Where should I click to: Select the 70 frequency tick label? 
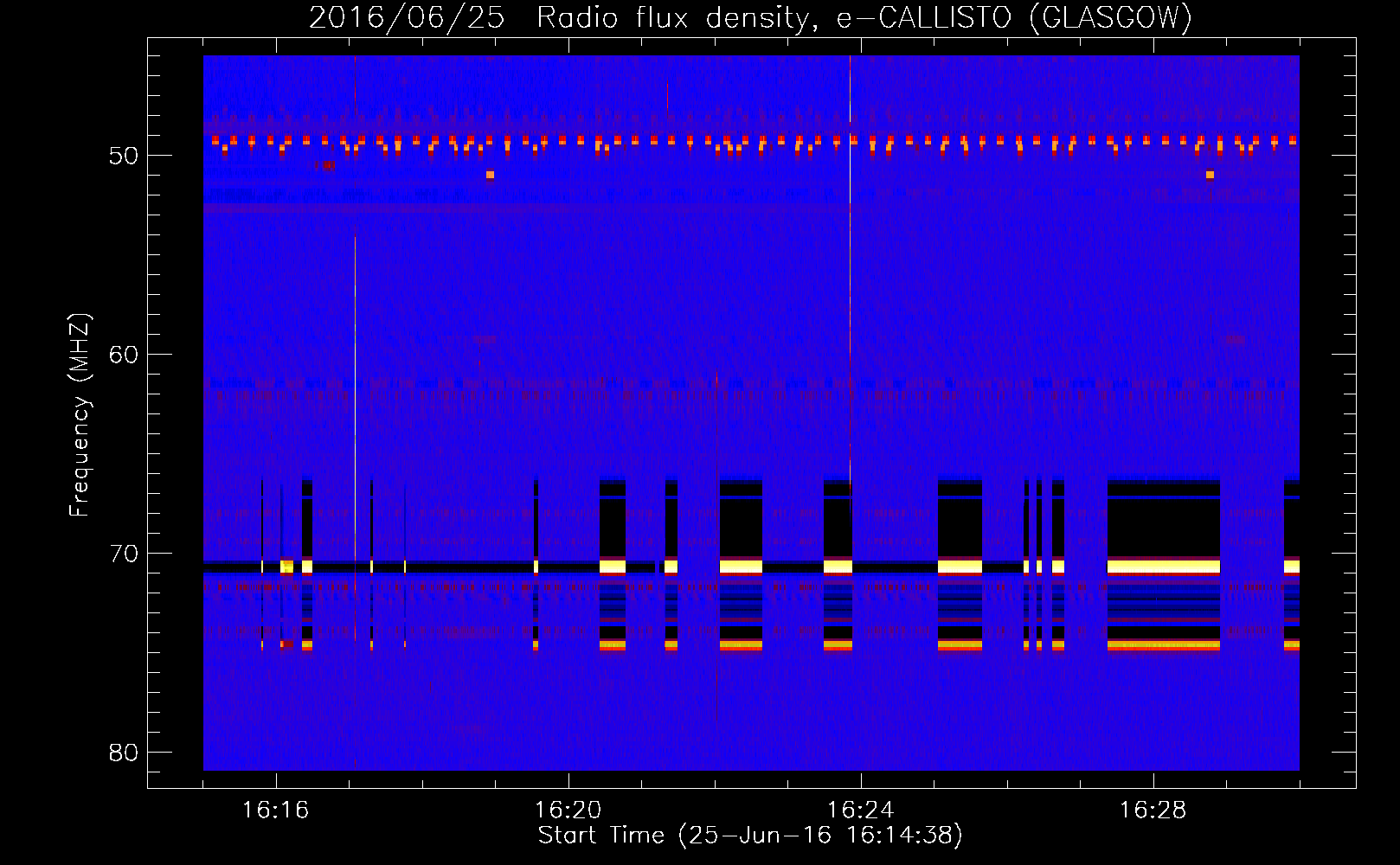(x=124, y=554)
